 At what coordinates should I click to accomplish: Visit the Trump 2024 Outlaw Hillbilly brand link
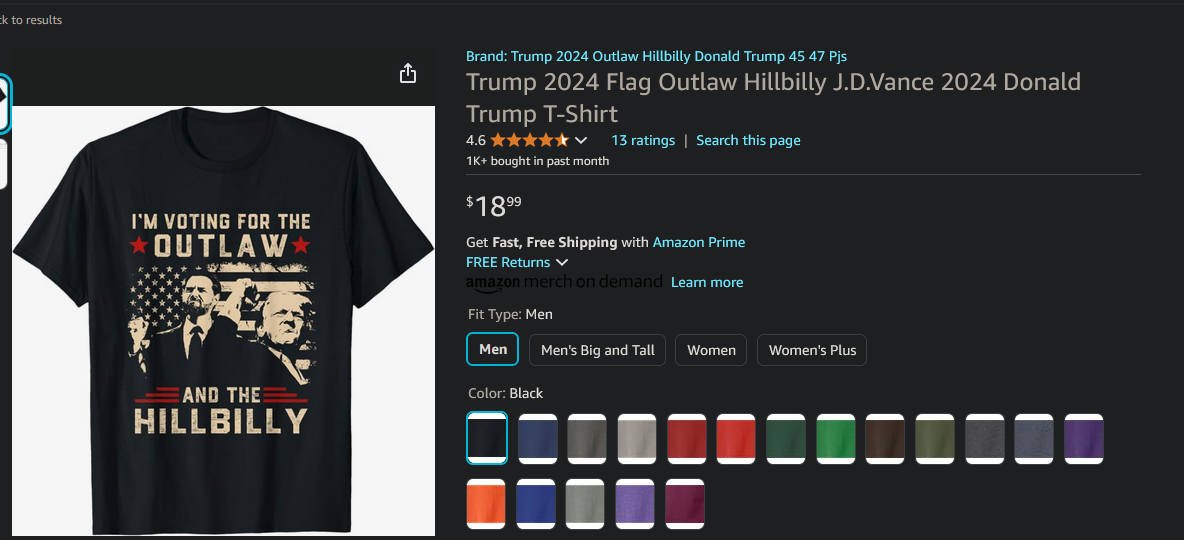click(x=656, y=57)
